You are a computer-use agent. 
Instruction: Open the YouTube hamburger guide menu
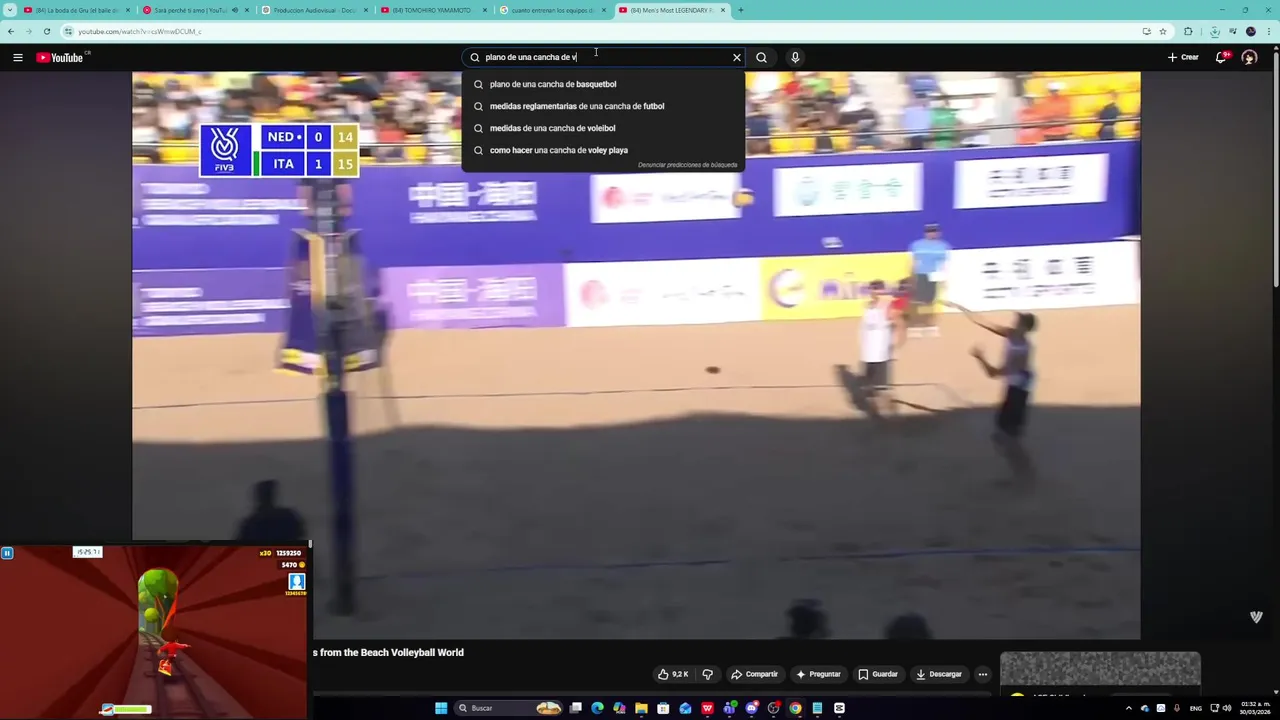click(x=17, y=57)
